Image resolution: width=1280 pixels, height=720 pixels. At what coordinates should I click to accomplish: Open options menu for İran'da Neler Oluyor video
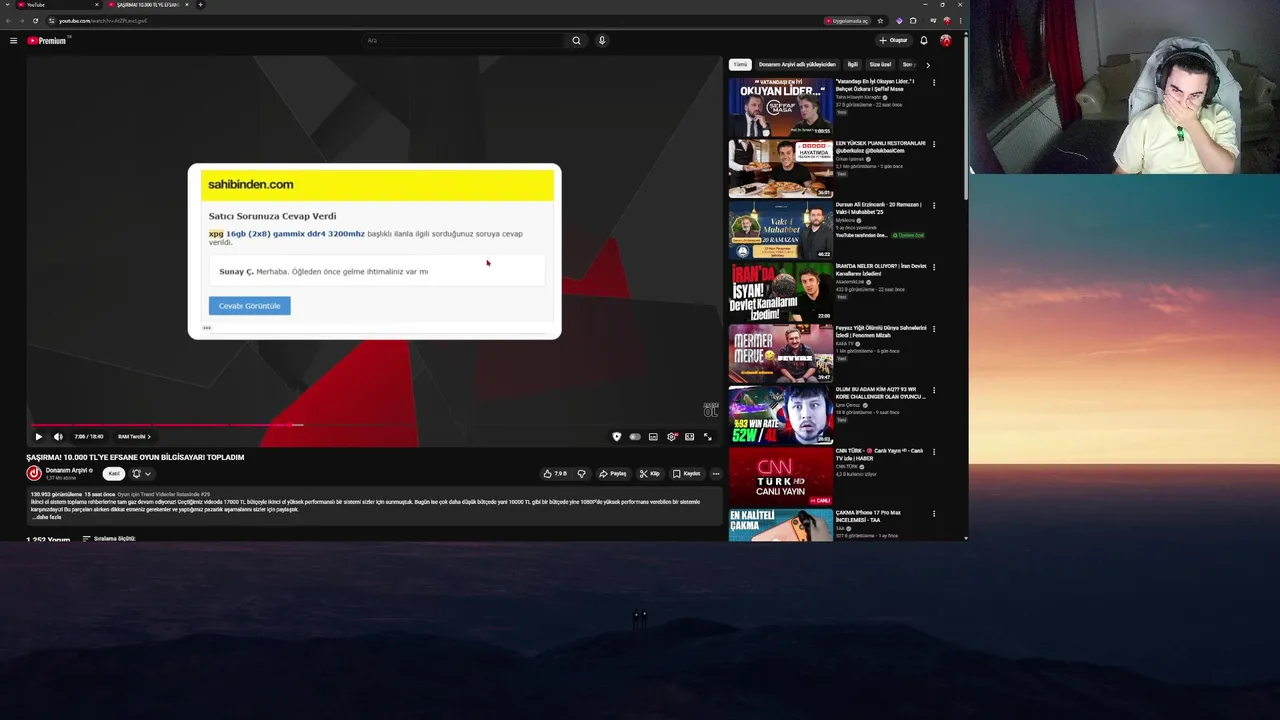pos(934,267)
